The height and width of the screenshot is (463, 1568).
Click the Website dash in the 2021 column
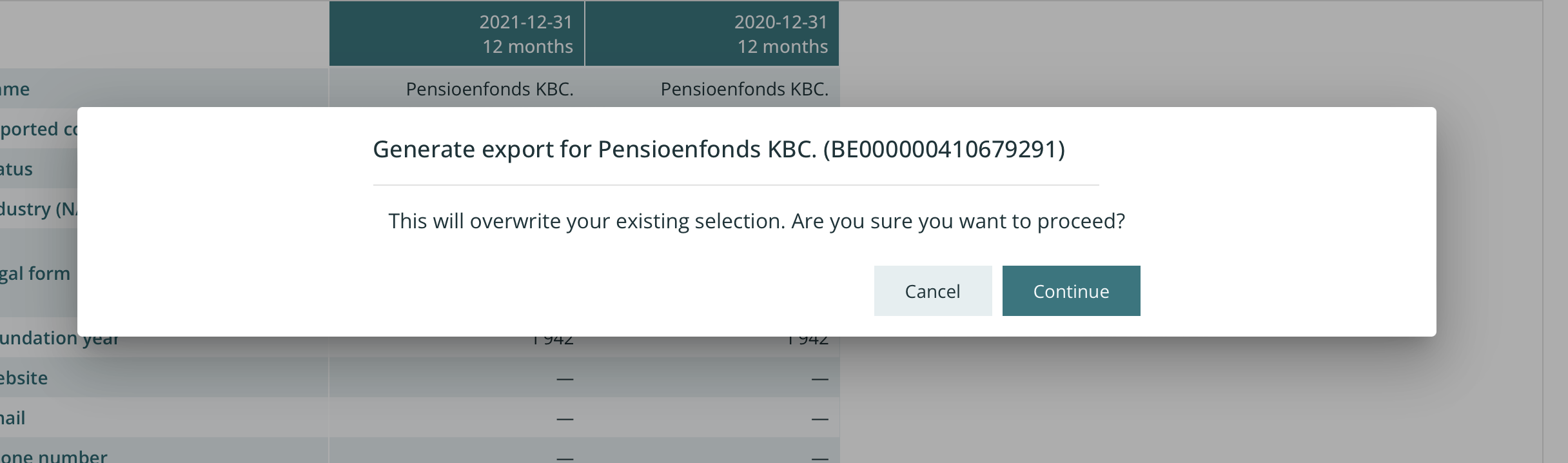point(565,379)
